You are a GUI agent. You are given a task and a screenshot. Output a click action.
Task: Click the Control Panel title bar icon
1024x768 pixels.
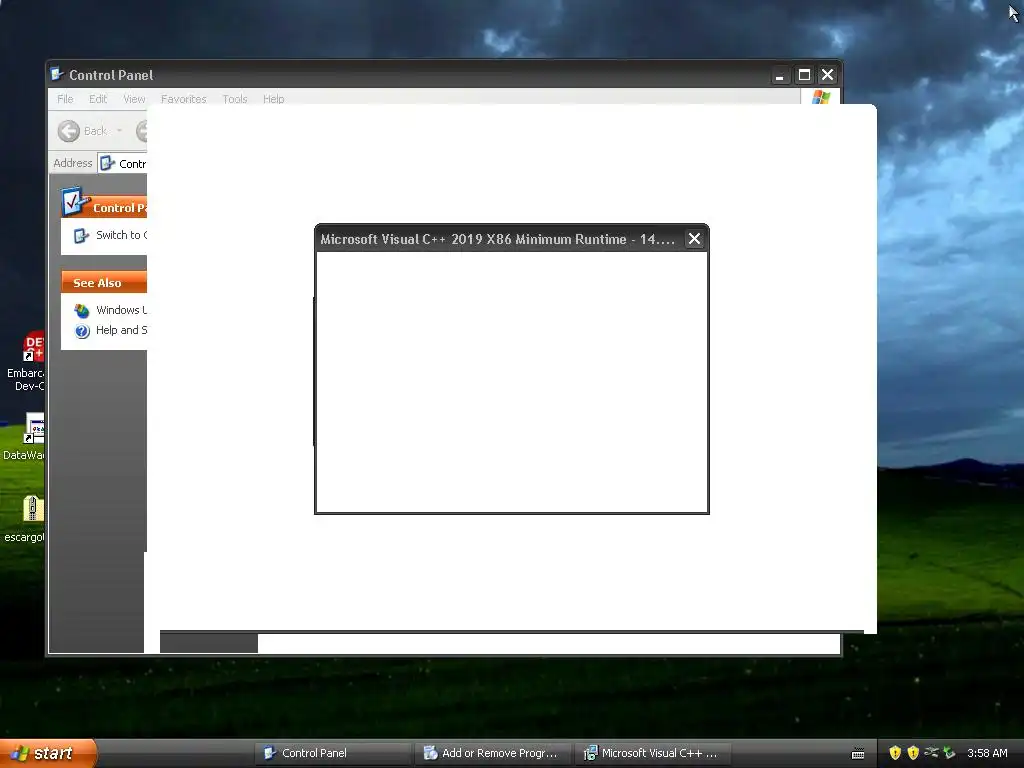(x=57, y=74)
